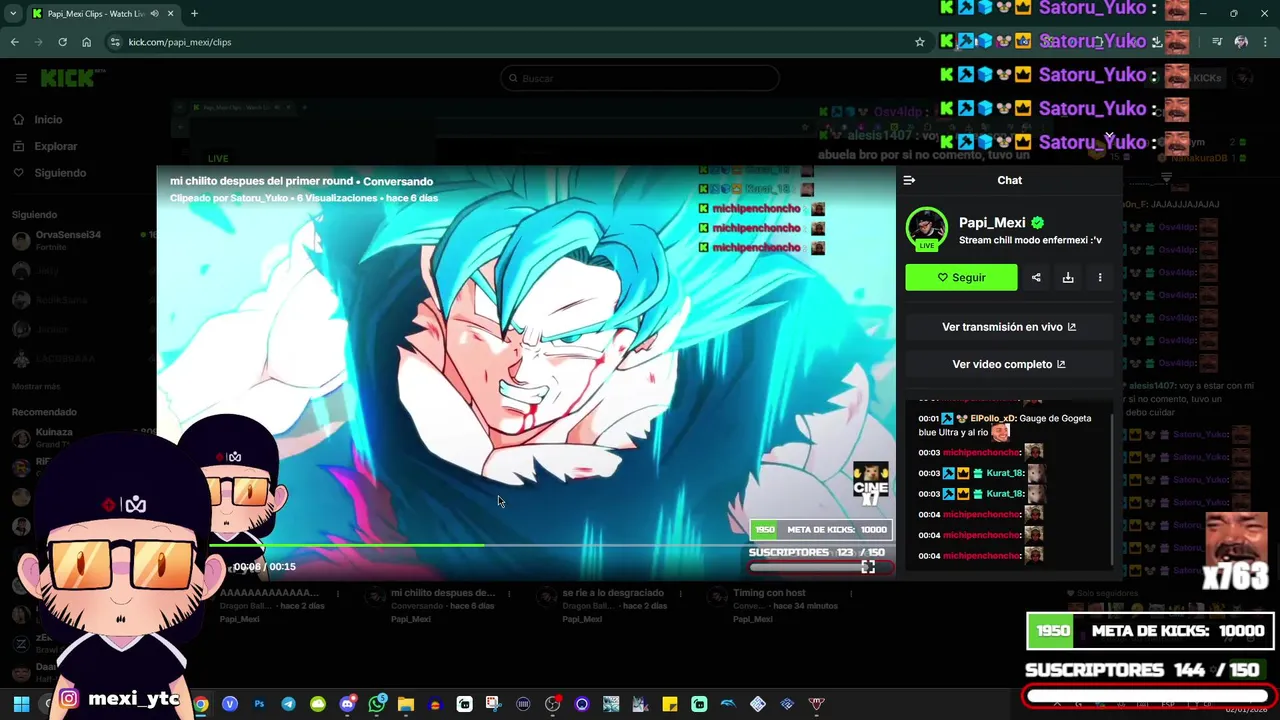The width and height of the screenshot is (1280, 720).
Task: Expand Mostrar más in the sidebar
Action: [x=36, y=386]
